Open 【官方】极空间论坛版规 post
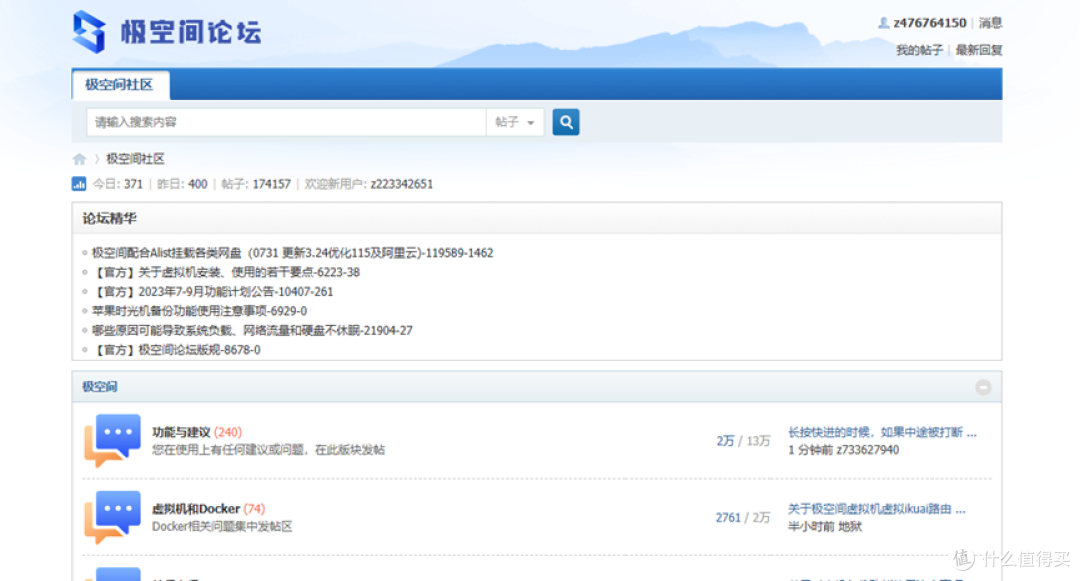Image resolution: width=1080 pixels, height=581 pixels. [176, 350]
